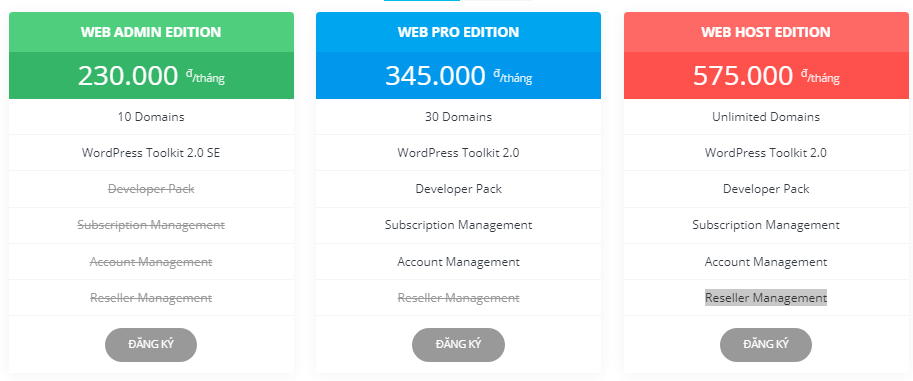The width and height of the screenshot is (913, 381).
Task: Select the WEB PRO EDITION blue header
Action: (458, 32)
